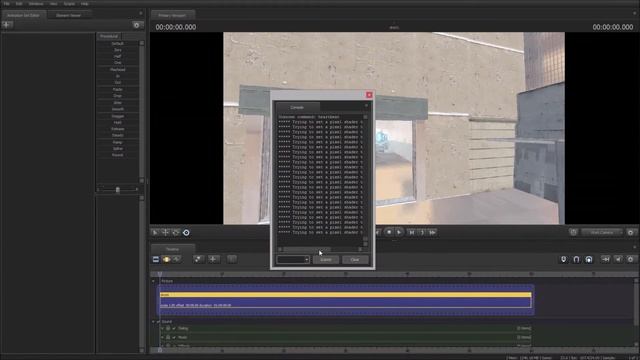Switch to the Clip Editor mode icon

click(x=156, y=259)
